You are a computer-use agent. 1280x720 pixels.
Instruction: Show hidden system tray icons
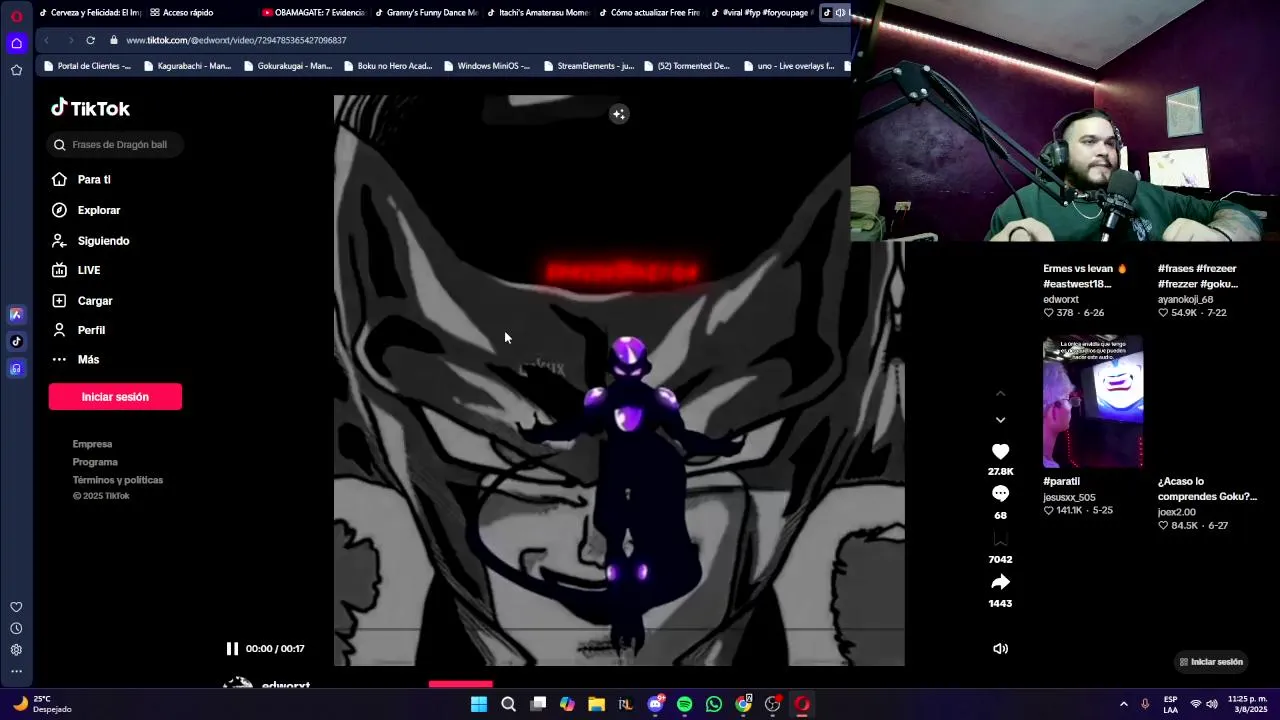coord(1123,704)
